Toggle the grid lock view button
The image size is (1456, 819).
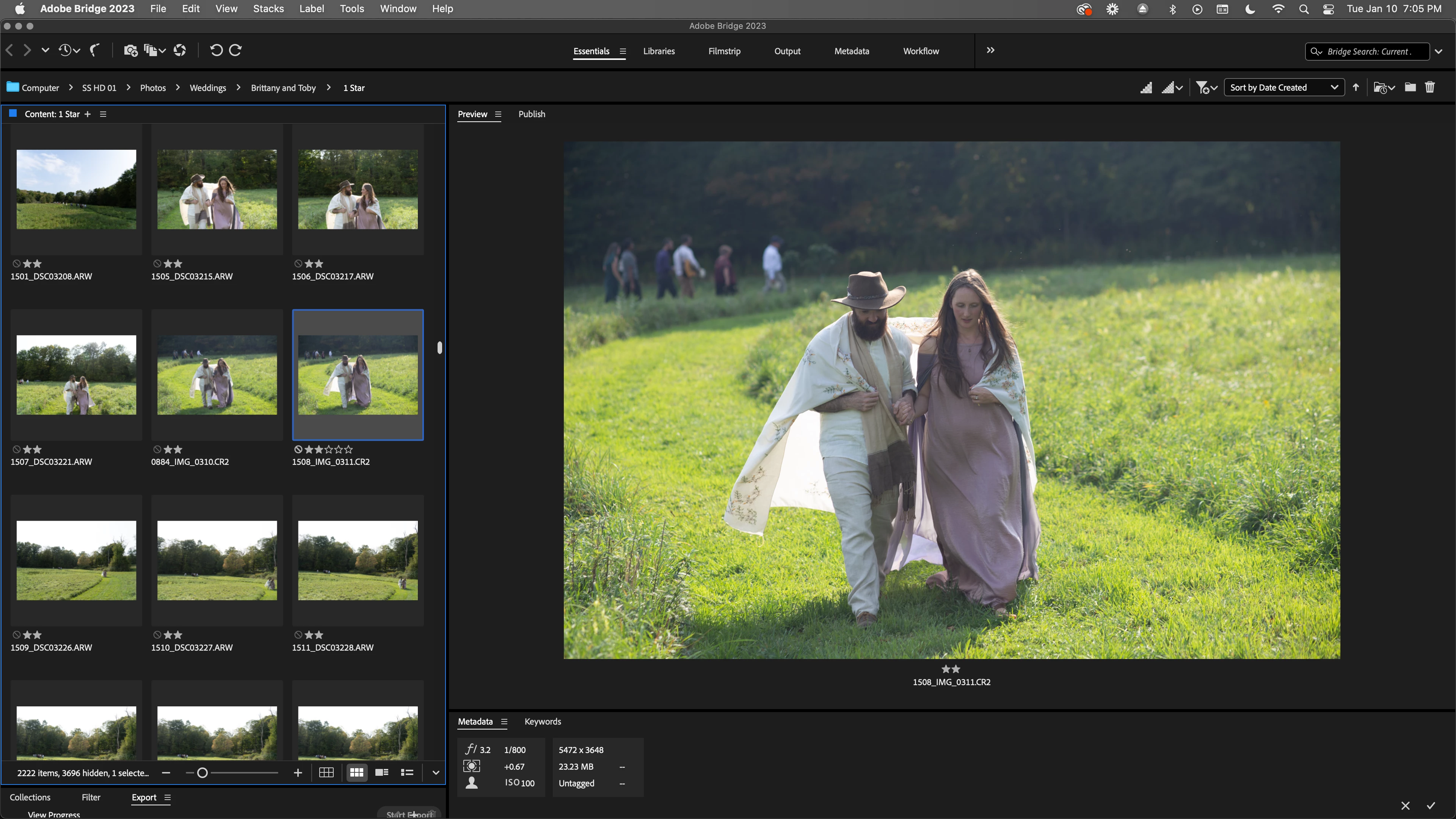tap(326, 773)
